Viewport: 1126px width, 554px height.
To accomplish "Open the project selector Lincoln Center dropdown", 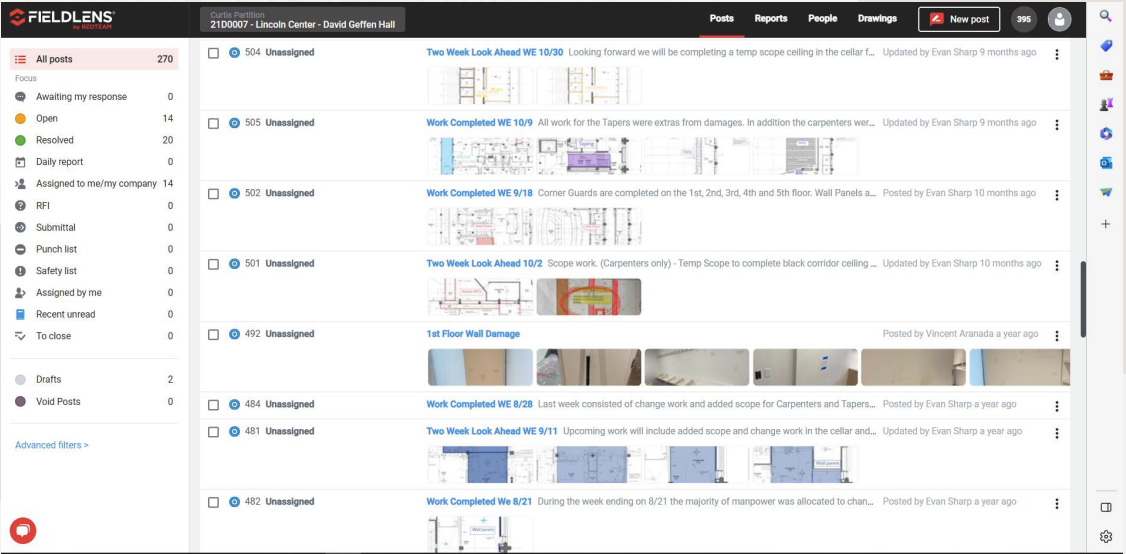I will tap(302, 19).
